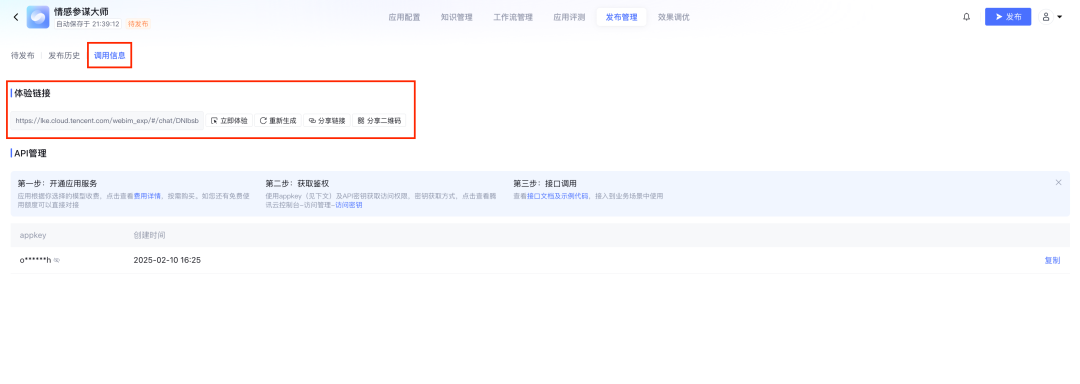Click the appkey column header
This screenshot has width=1080, height=384.
(x=32, y=235)
